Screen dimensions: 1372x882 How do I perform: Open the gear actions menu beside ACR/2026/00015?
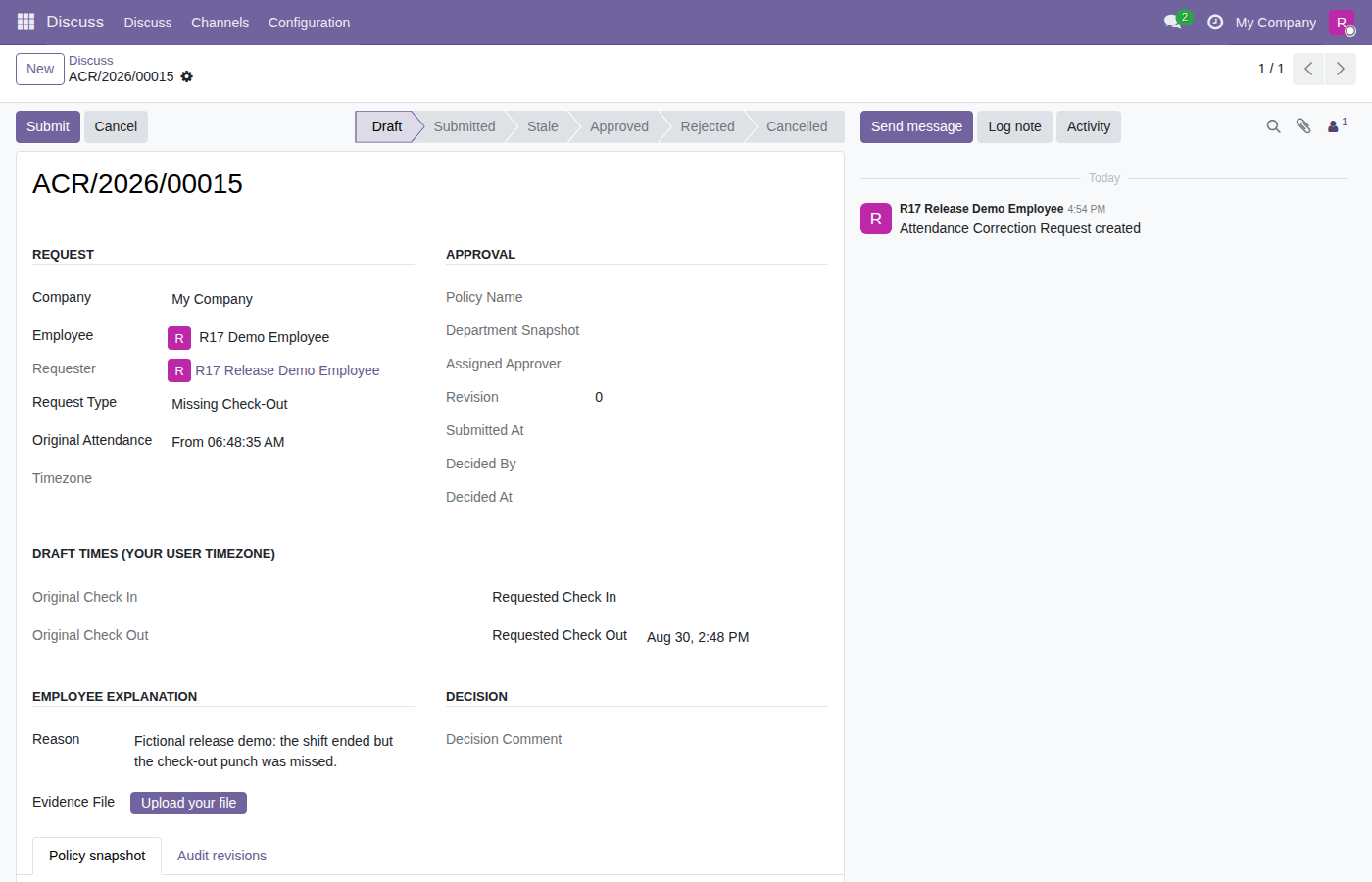pyautogui.click(x=187, y=76)
